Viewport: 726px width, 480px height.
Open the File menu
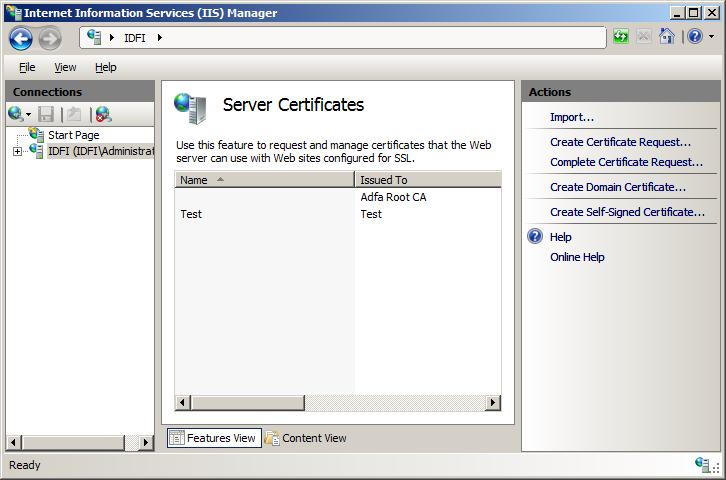27,67
